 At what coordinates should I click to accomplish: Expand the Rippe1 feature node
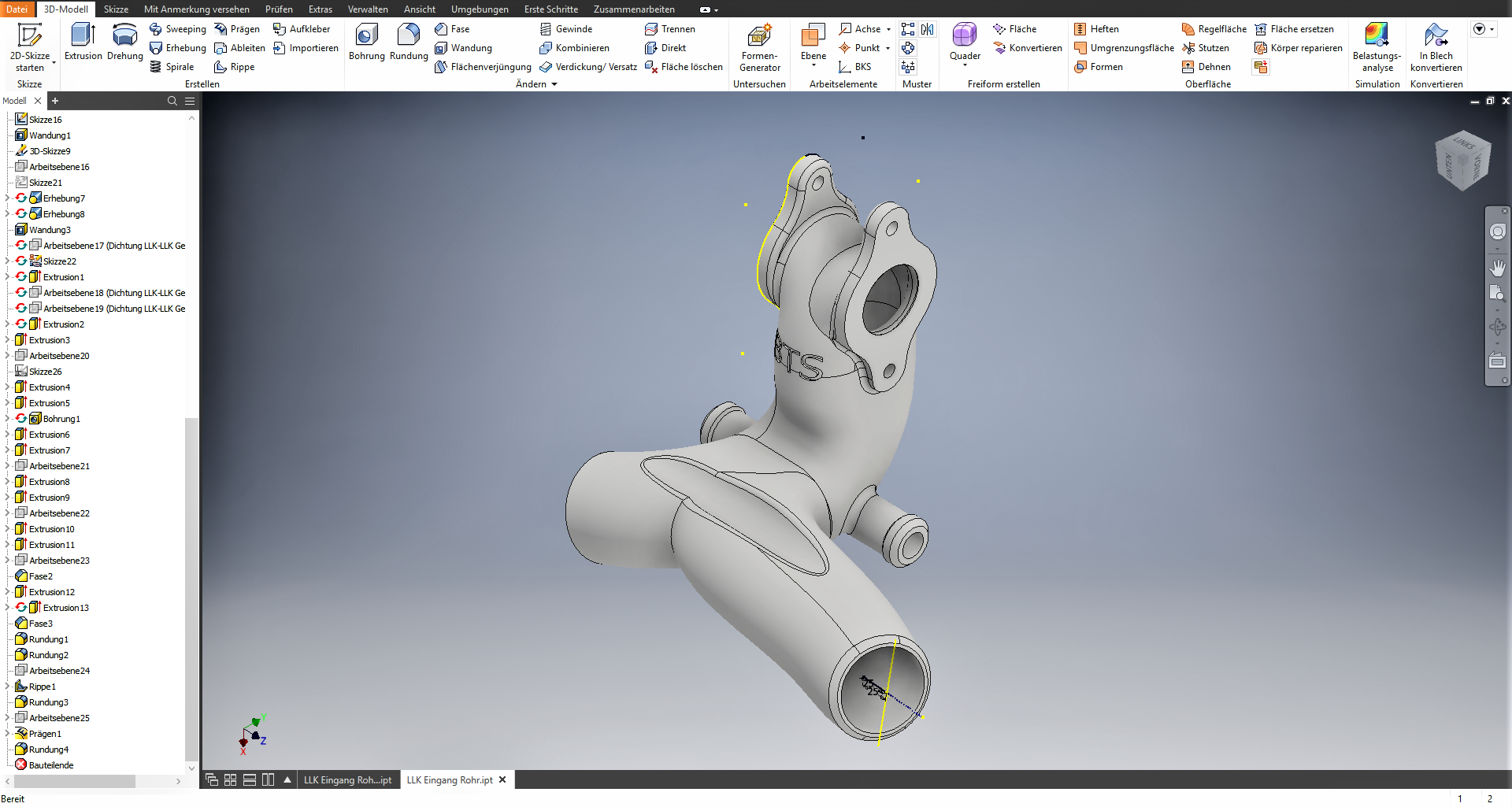click(x=8, y=687)
